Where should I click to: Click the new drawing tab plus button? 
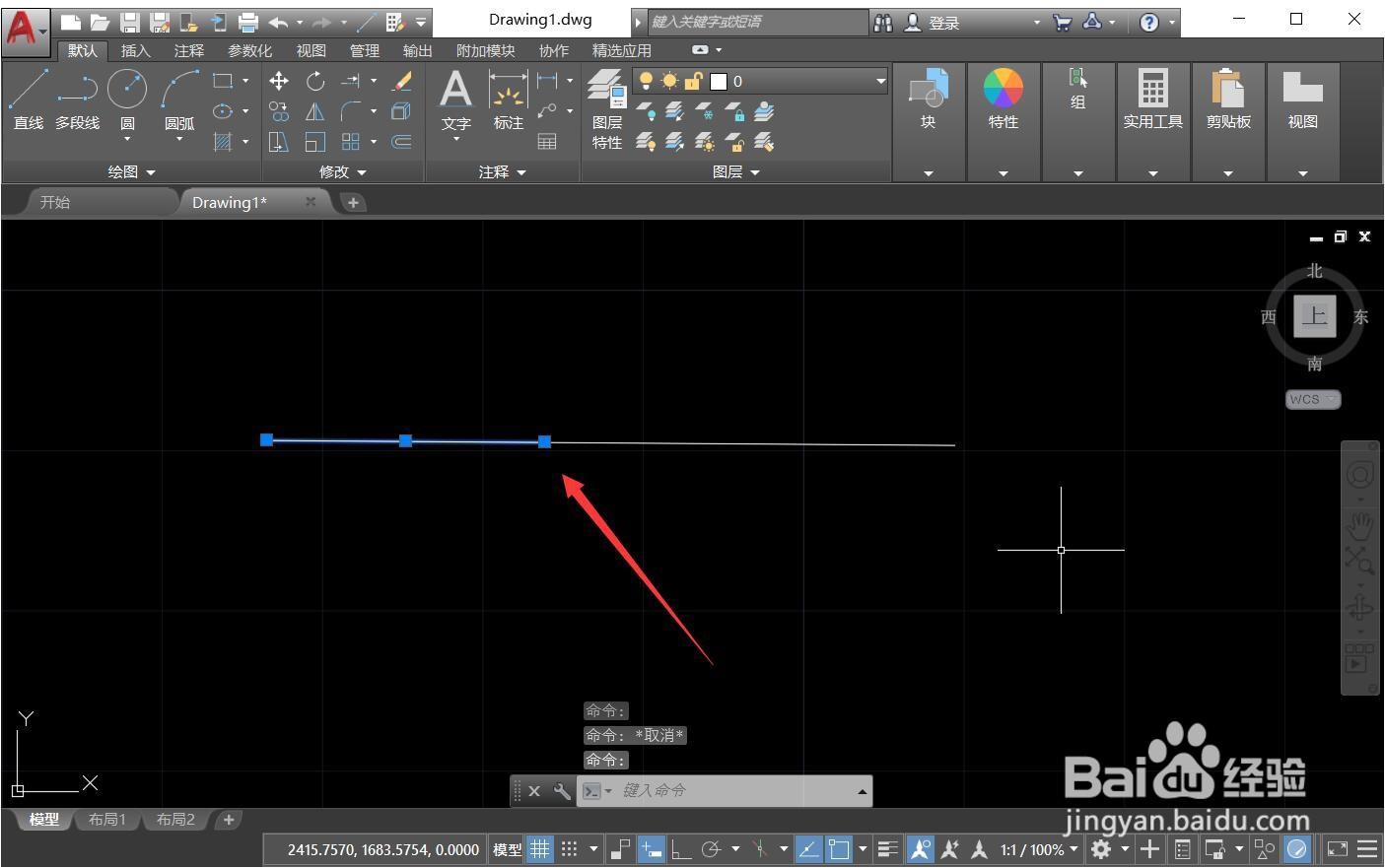click(353, 202)
